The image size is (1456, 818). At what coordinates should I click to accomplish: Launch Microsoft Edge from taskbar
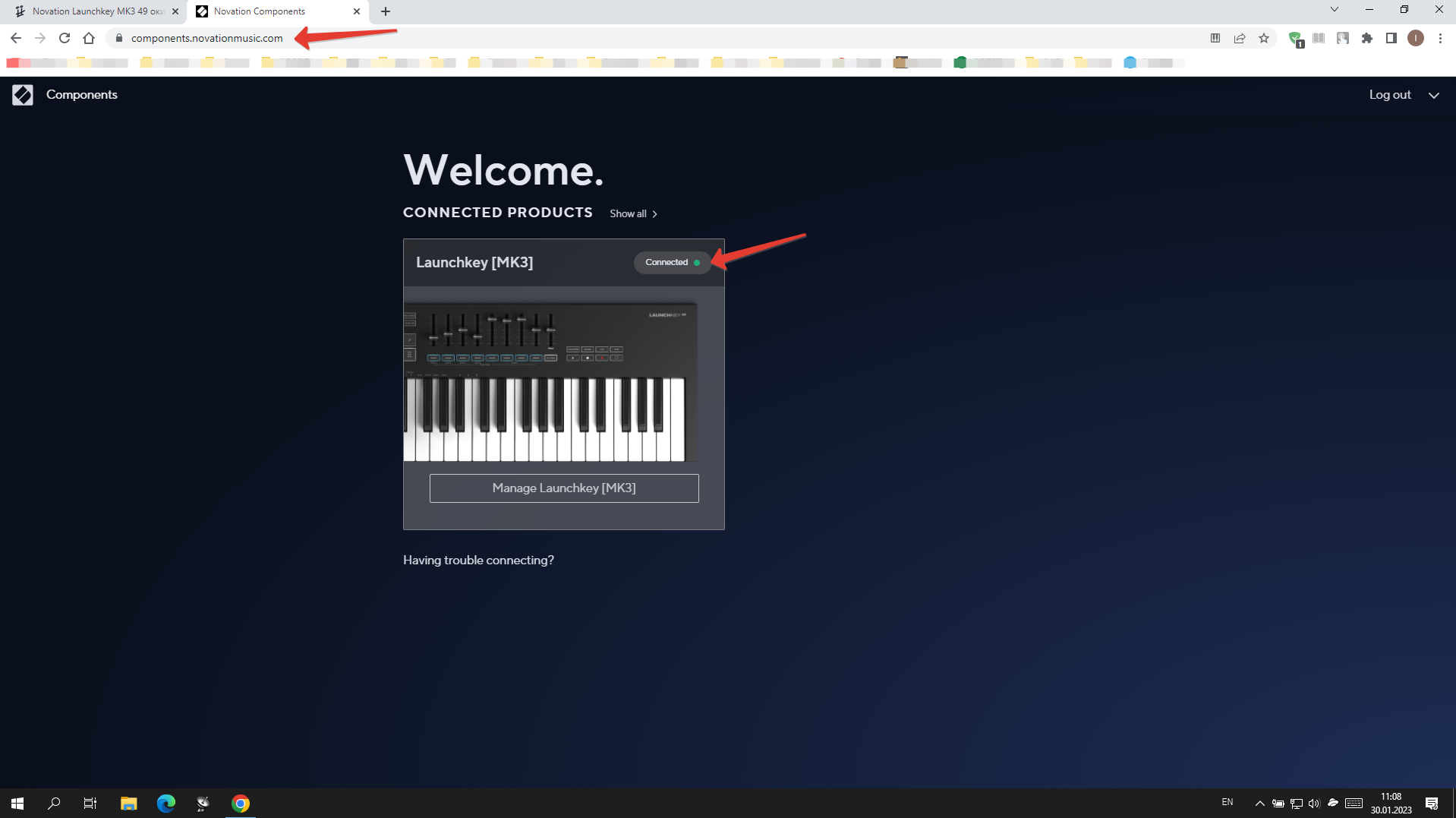pos(165,804)
